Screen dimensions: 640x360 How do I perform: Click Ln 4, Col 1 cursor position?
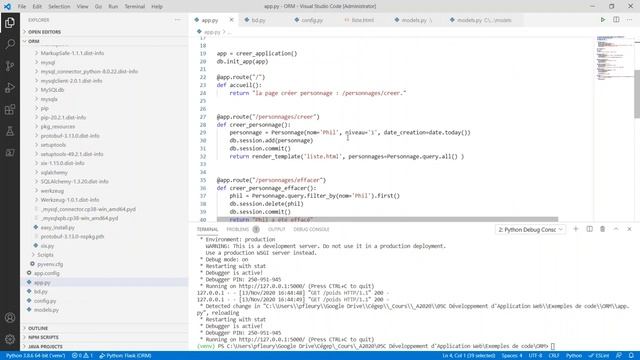(x=469, y=356)
